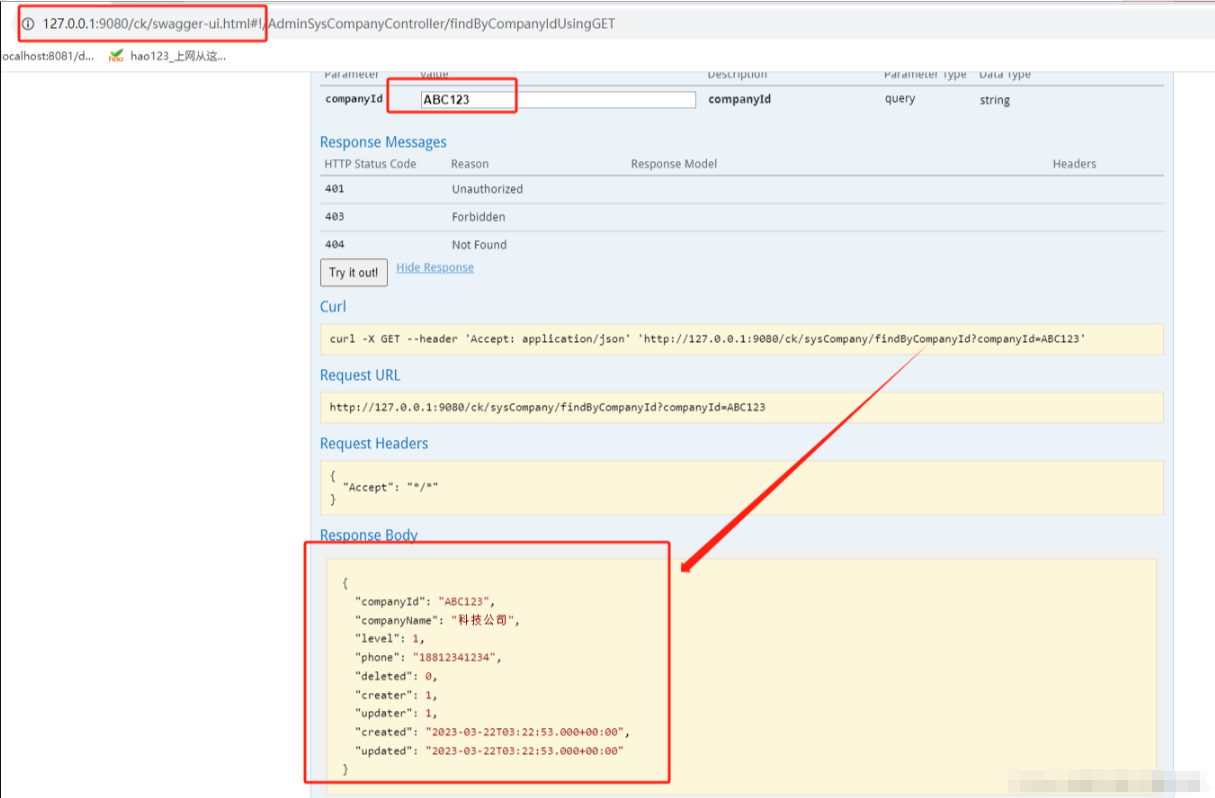Screen dimensions: 1215x798
Task: Click the 403 status code cell
Action: [x=335, y=217]
